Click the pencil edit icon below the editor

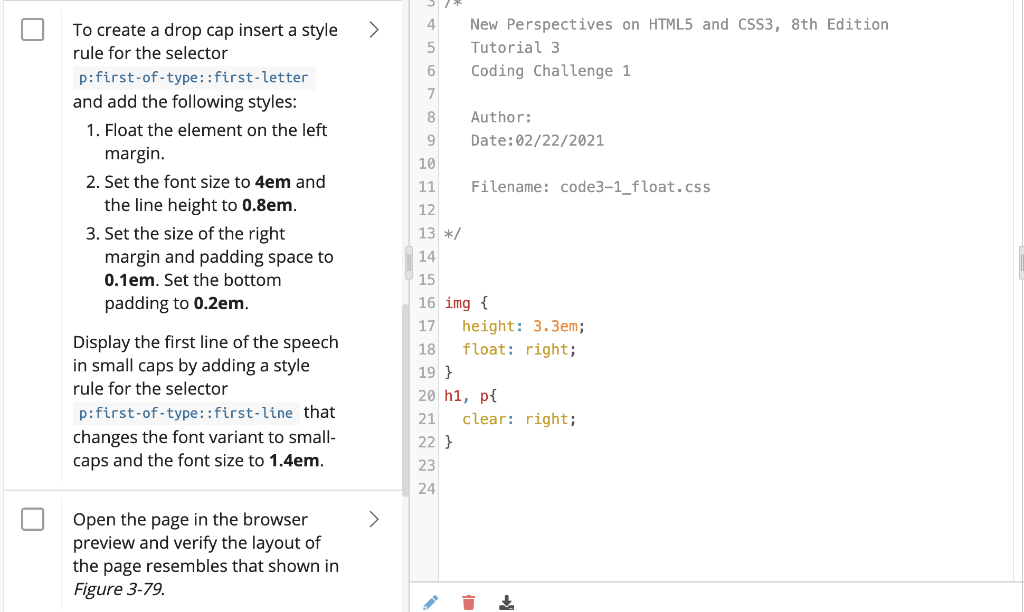[x=431, y=602]
